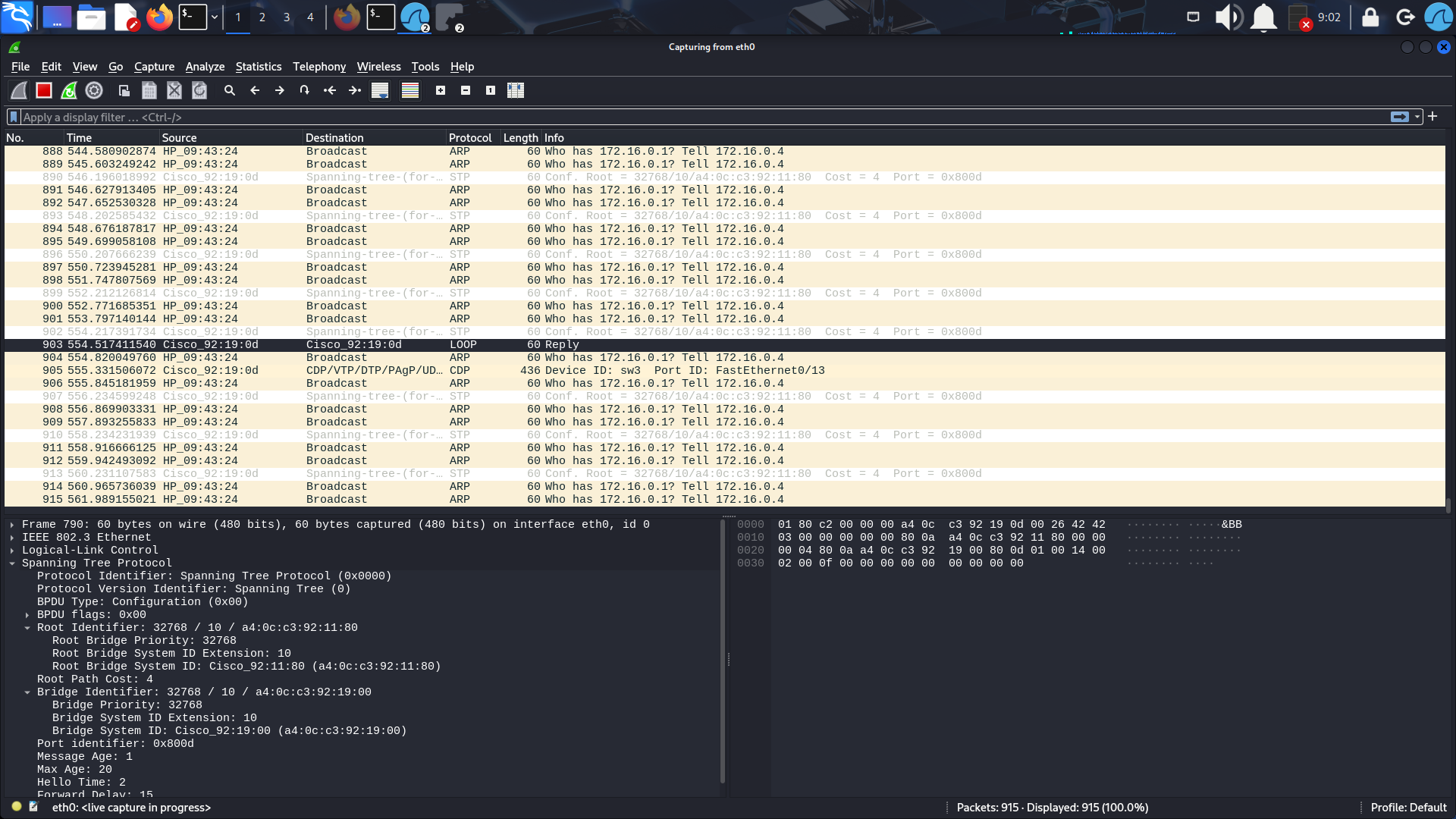Expand the BPDU flags: 0x00 node
Image resolution: width=1456 pixels, height=819 pixels.
point(27,615)
